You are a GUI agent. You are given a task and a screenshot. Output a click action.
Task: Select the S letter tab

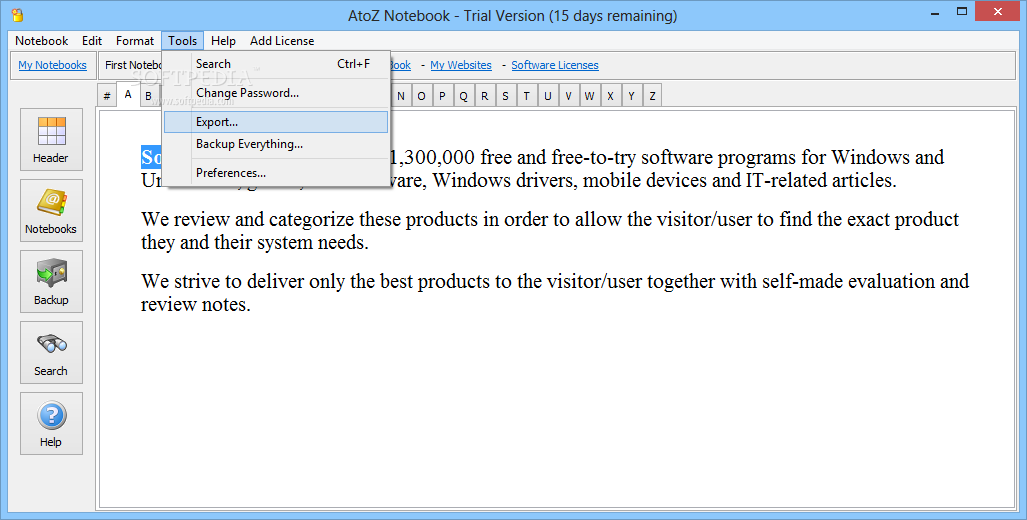[x=505, y=96]
